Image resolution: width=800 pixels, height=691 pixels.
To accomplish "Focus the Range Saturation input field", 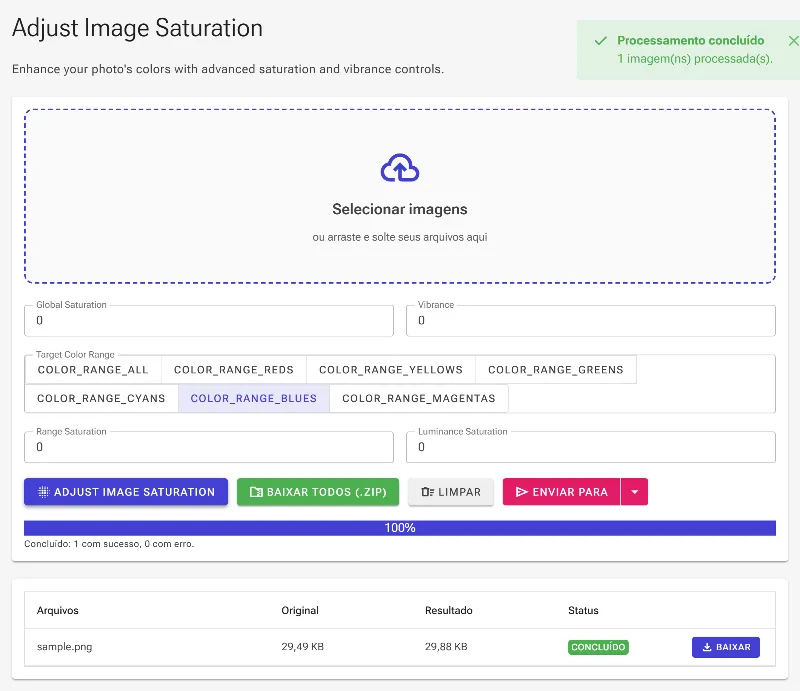I will click(x=209, y=447).
